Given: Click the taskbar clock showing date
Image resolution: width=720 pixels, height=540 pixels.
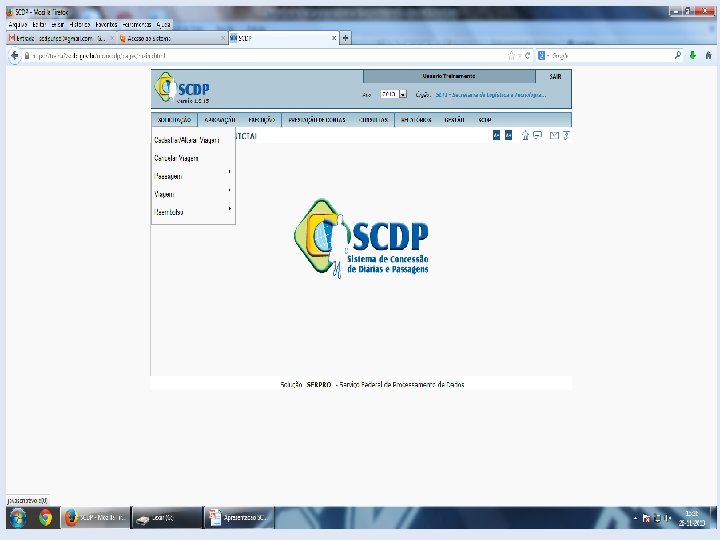Looking at the screenshot, I should [x=692, y=518].
